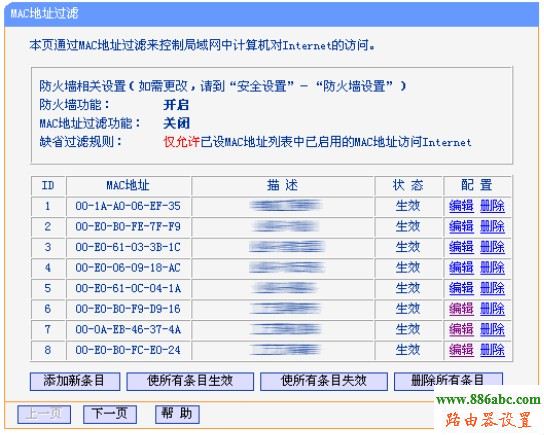The image size is (544, 435).
Task: Click the 描 述 column header
Action: (282, 185)
